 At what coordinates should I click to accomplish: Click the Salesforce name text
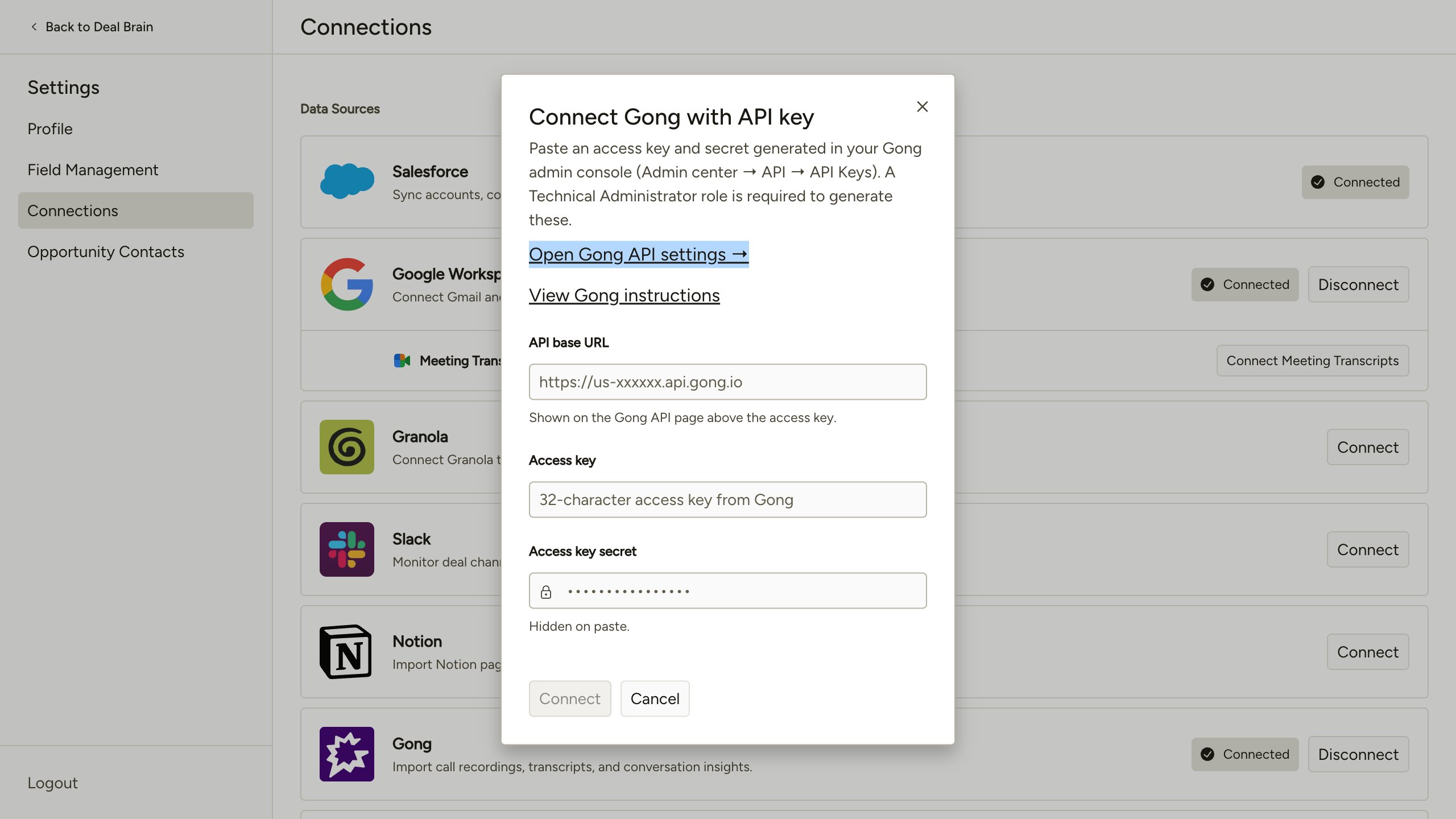point(431,171)
